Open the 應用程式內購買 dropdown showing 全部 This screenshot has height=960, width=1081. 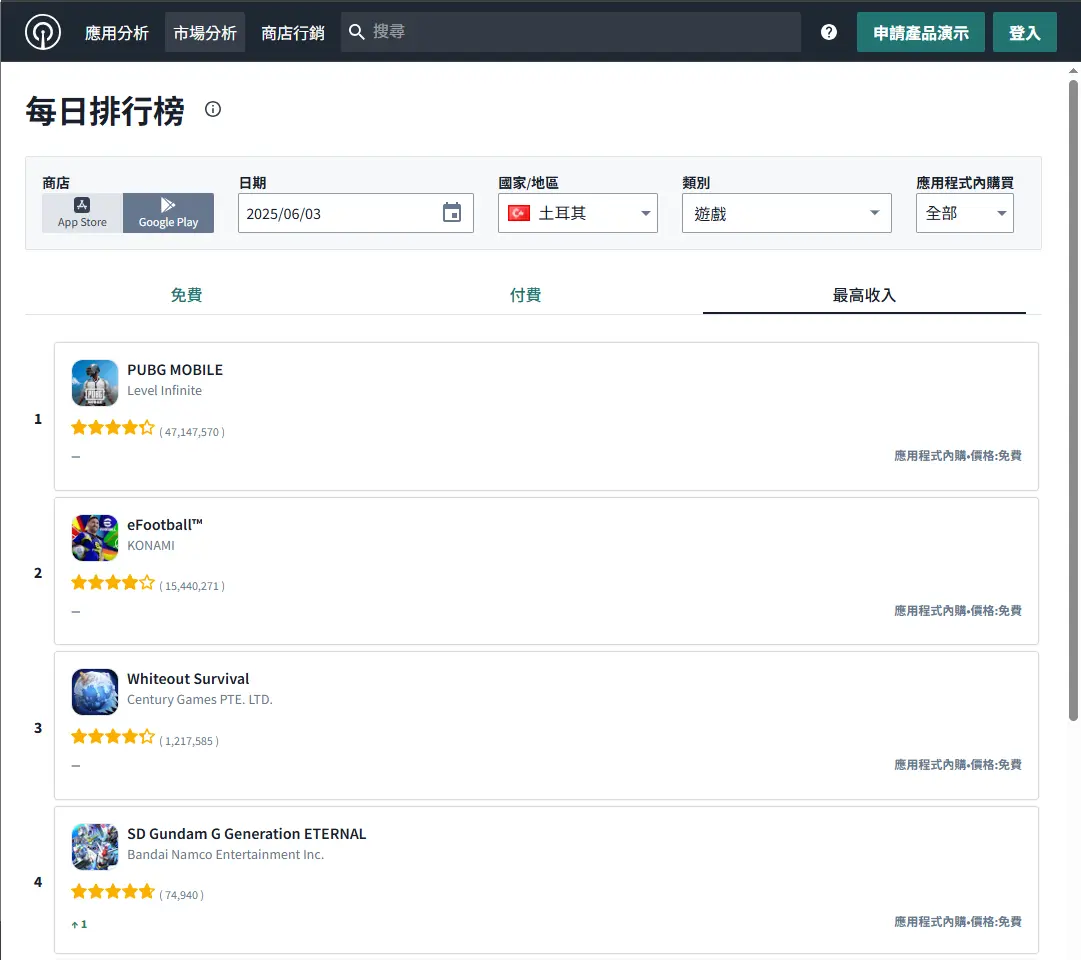coord(964,213)
